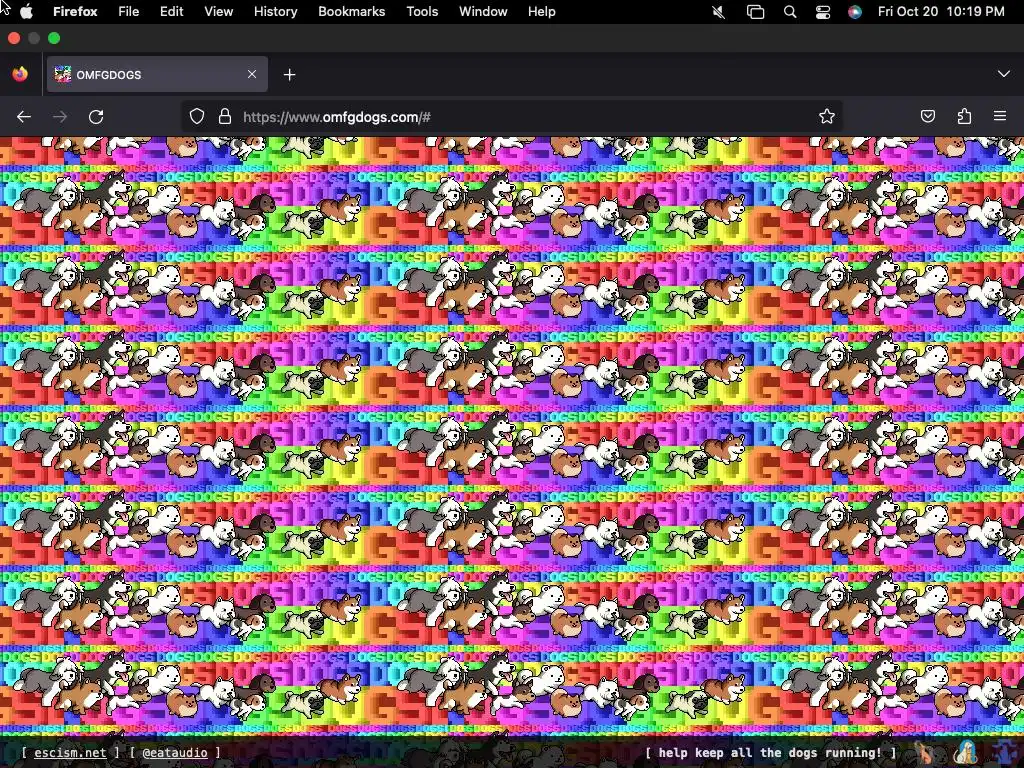Open a new tab with plus
Image resolution: width=1024 pixels, height=768 pixels.
[289, 75]
